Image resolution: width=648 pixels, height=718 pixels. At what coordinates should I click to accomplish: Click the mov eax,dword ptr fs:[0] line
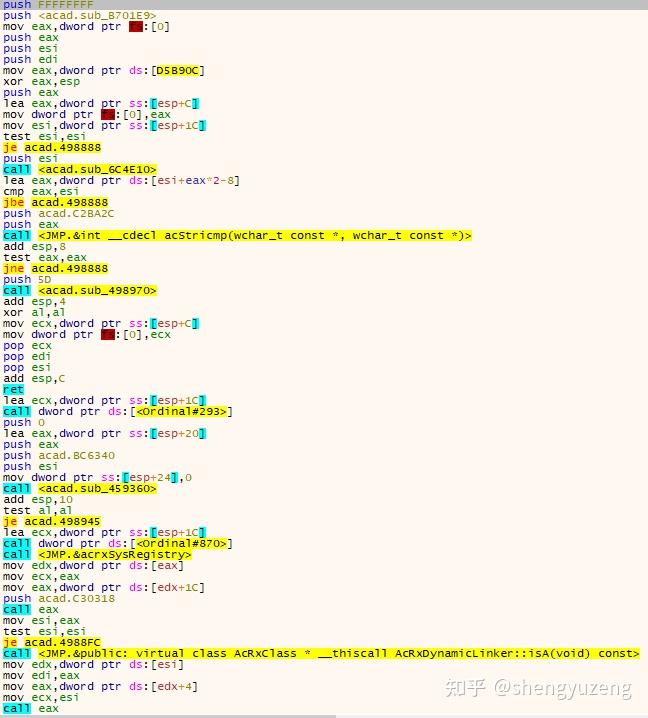tap(86, 27)
